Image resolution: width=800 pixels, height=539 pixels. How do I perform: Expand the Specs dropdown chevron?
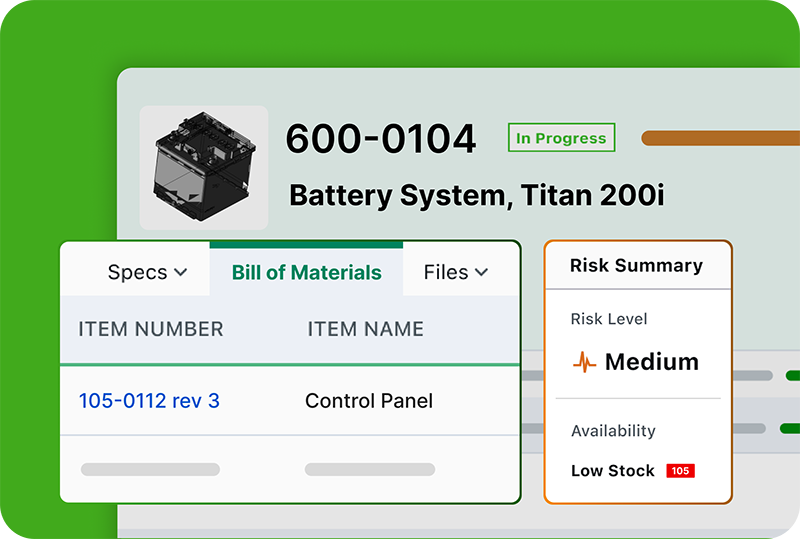(x=181, y=272)
